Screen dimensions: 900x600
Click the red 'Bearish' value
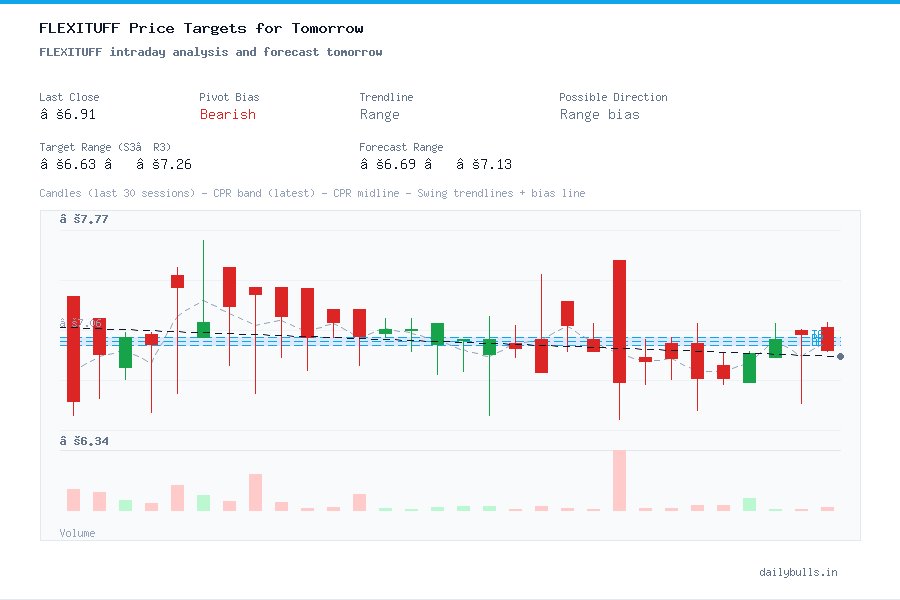(228, 114)
